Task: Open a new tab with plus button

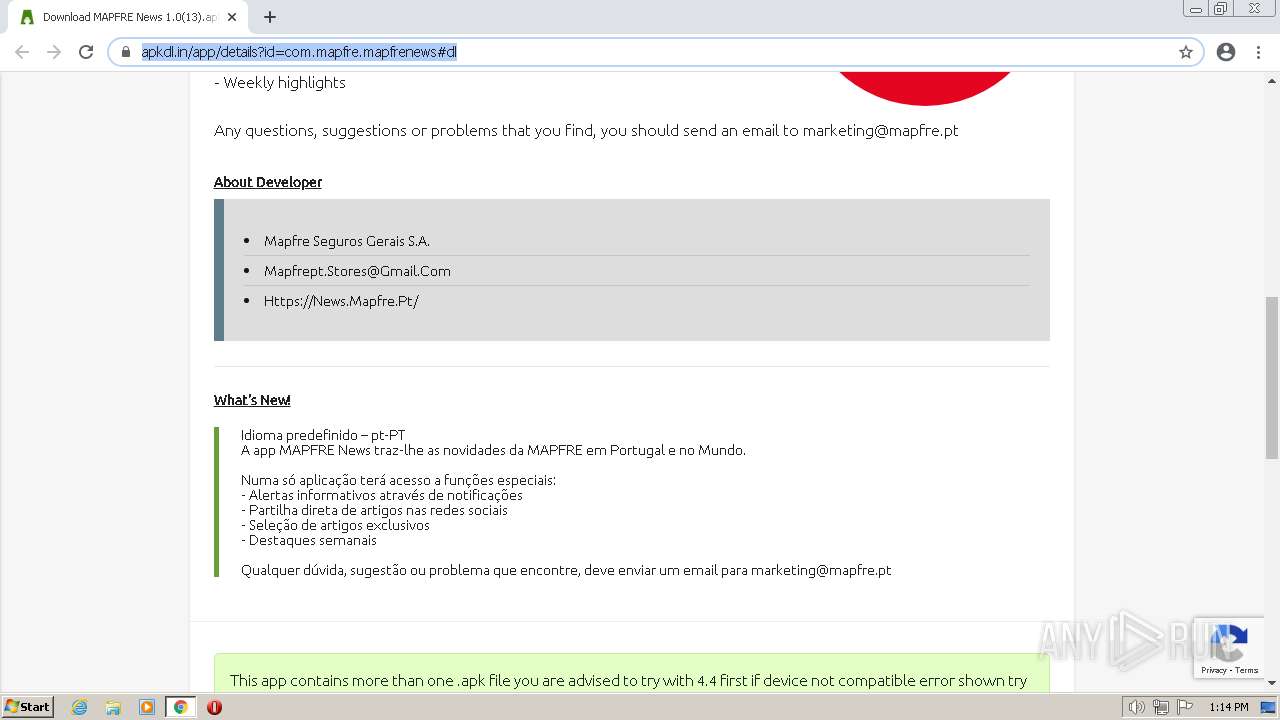Action: coord(270,17)
